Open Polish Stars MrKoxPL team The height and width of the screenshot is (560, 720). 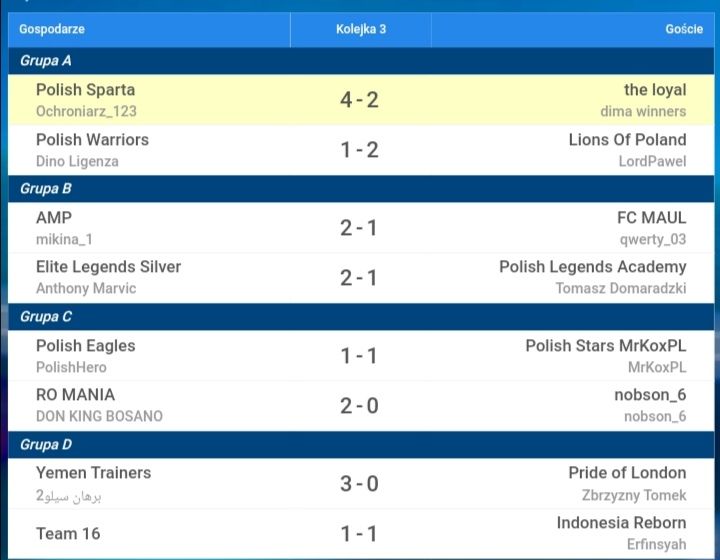tap(606, 346)
